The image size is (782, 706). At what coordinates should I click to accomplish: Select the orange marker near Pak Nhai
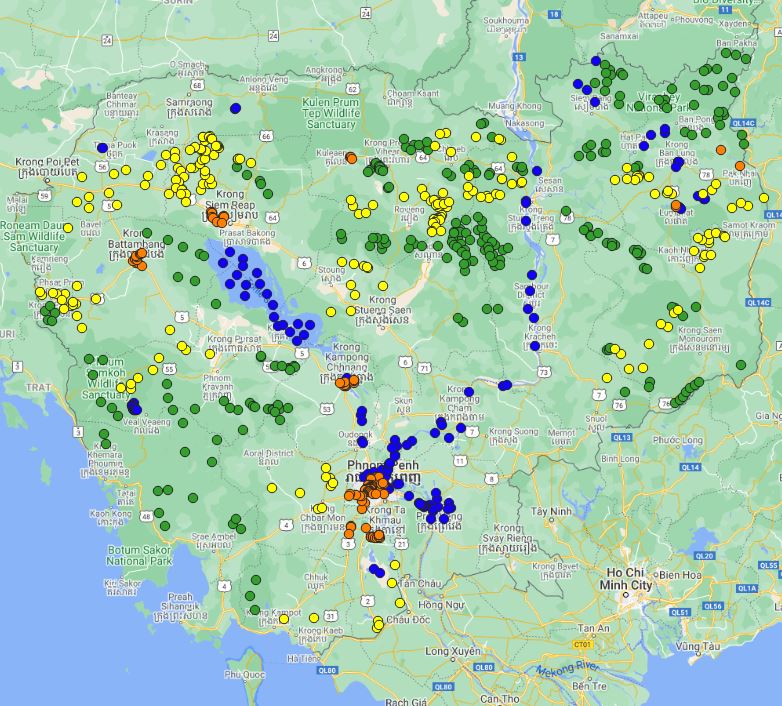[740, 166]
